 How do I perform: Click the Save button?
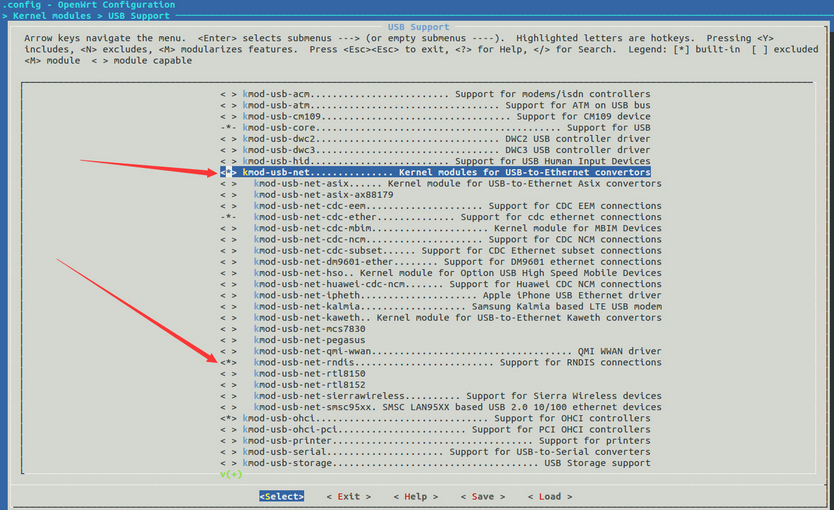(482, 496)
